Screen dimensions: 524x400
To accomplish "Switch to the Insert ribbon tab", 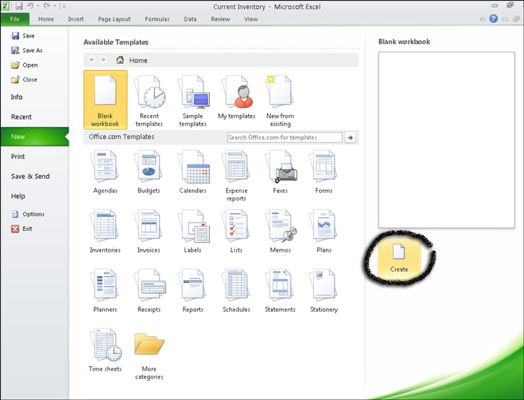I will point(76,19).
